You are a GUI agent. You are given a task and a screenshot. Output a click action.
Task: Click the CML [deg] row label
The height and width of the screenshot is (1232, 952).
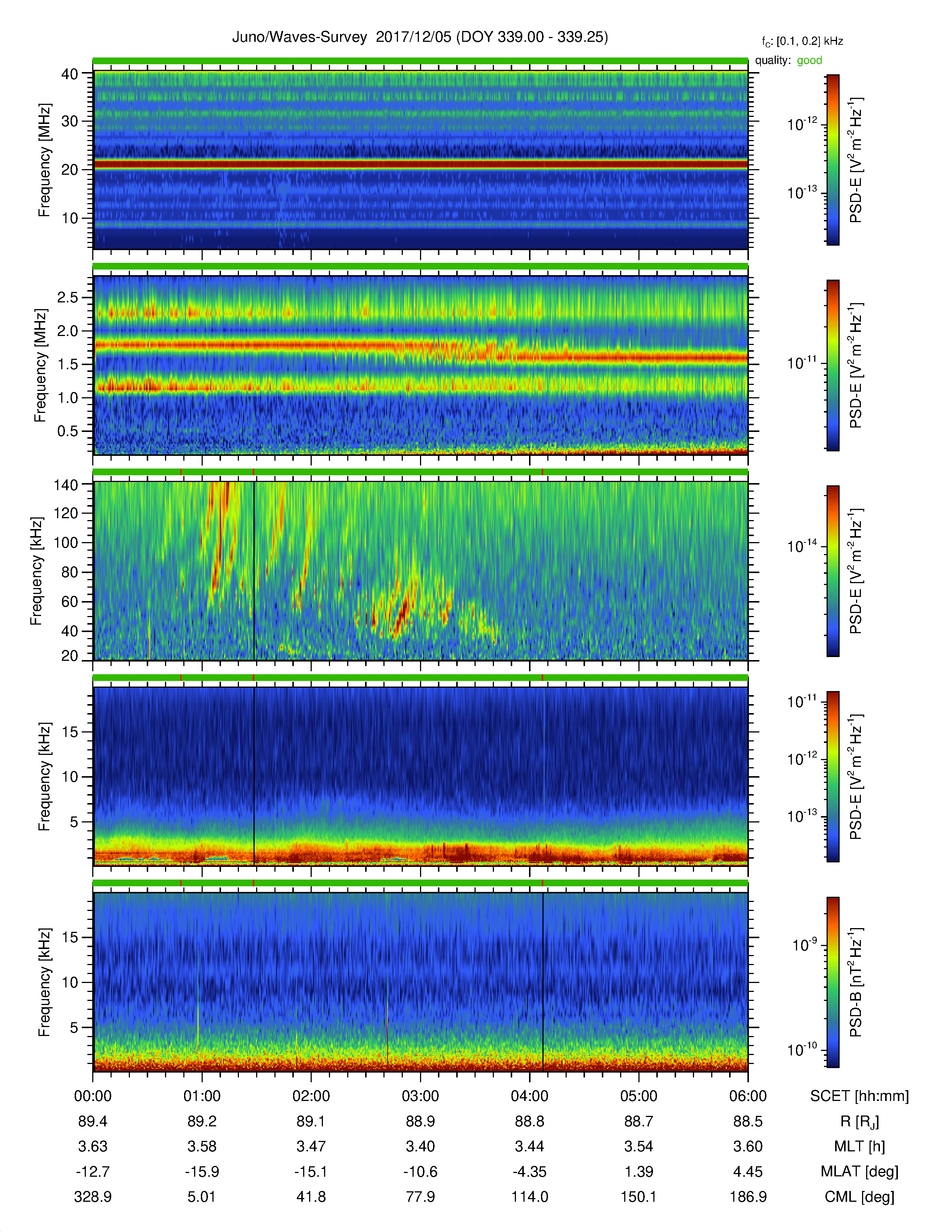pyautogui.click(x=859, y=1197)
